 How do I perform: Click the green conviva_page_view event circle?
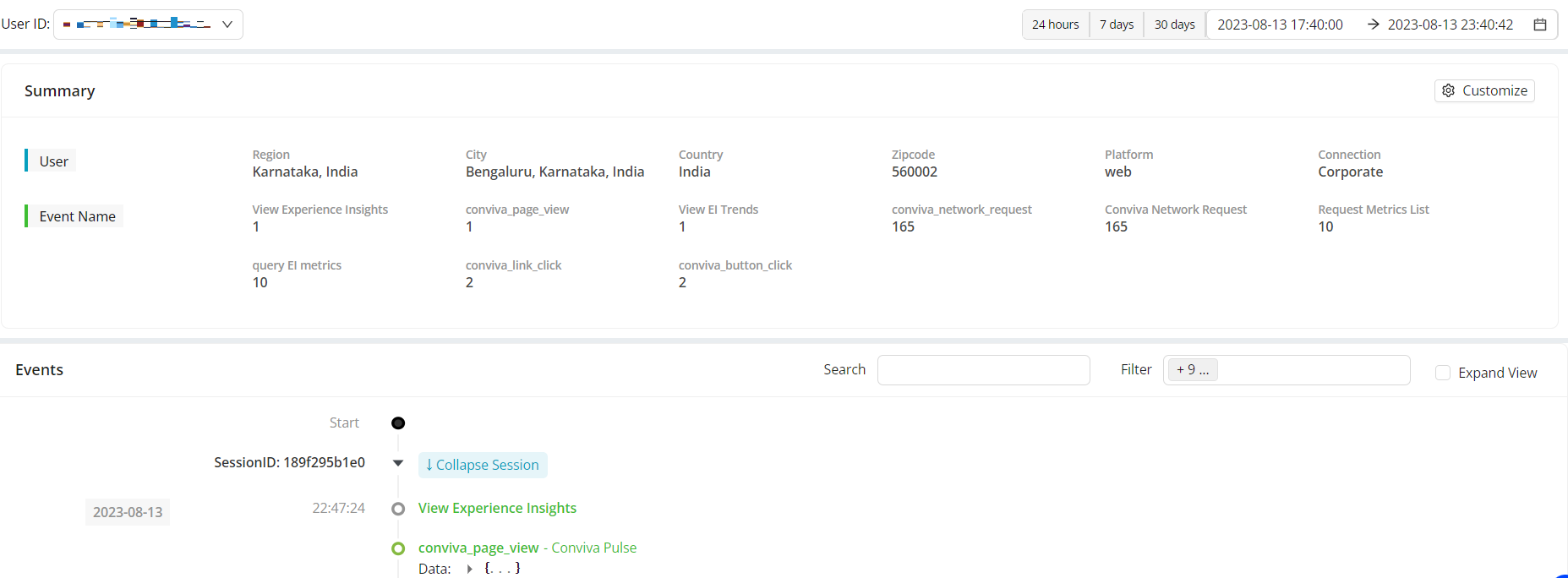pyautogui.click(x=398, y=548)
